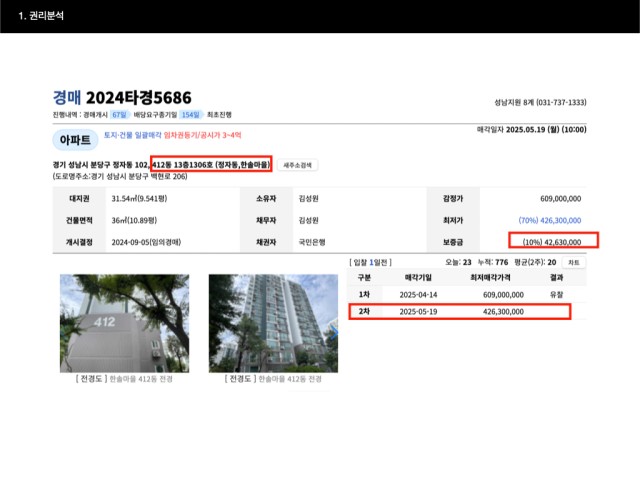
Task: Click the 매각기일 column header
Action: click(x=418, y=278)
